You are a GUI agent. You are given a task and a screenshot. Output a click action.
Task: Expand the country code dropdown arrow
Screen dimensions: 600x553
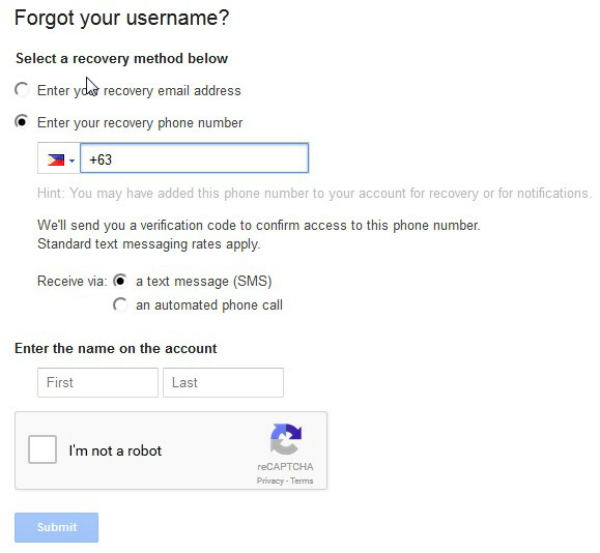click(x=72, y=160)
